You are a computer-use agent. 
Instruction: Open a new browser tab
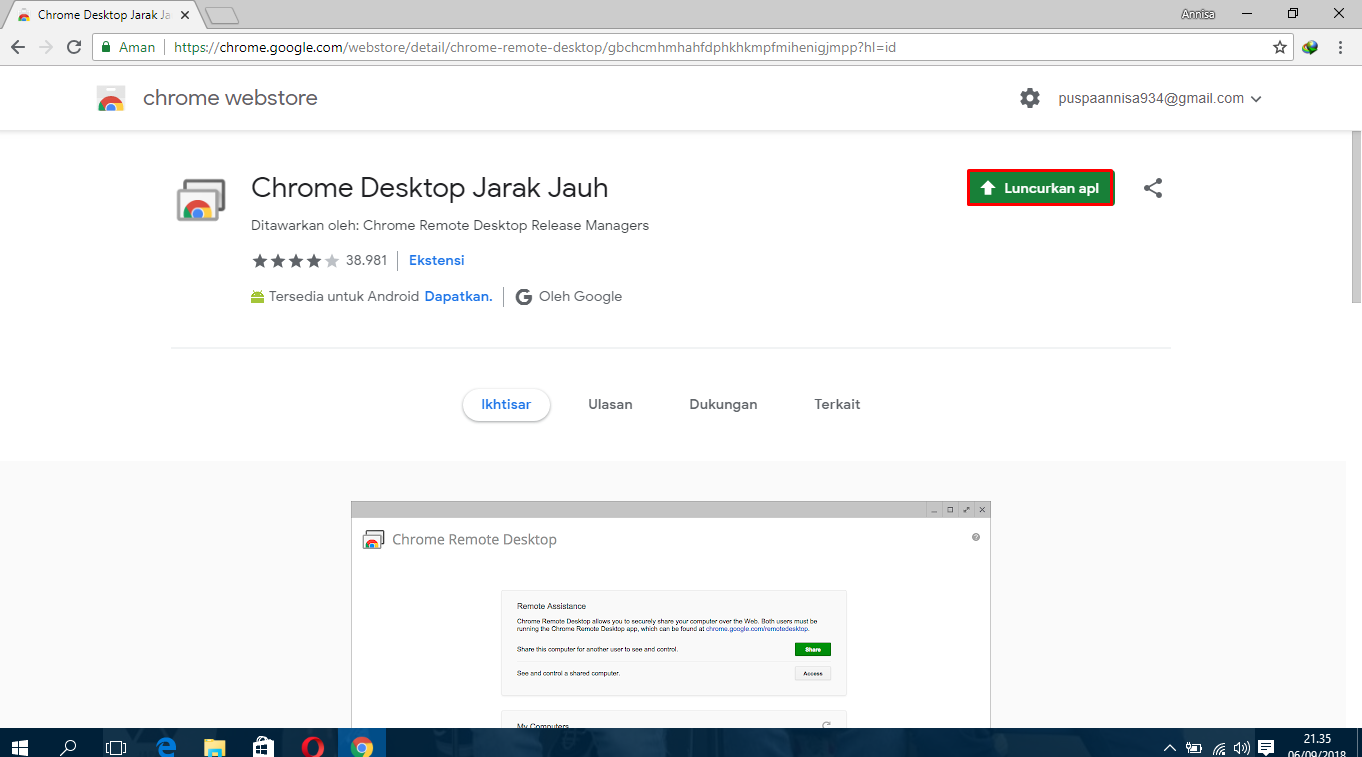pyautogui.click(x=221, y=15)
